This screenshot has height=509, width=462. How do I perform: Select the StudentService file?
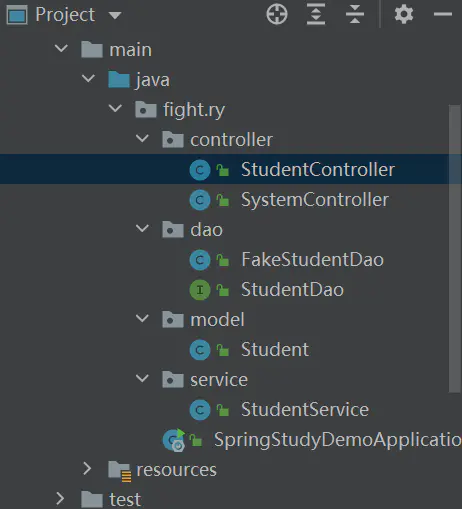click(305, 410)
